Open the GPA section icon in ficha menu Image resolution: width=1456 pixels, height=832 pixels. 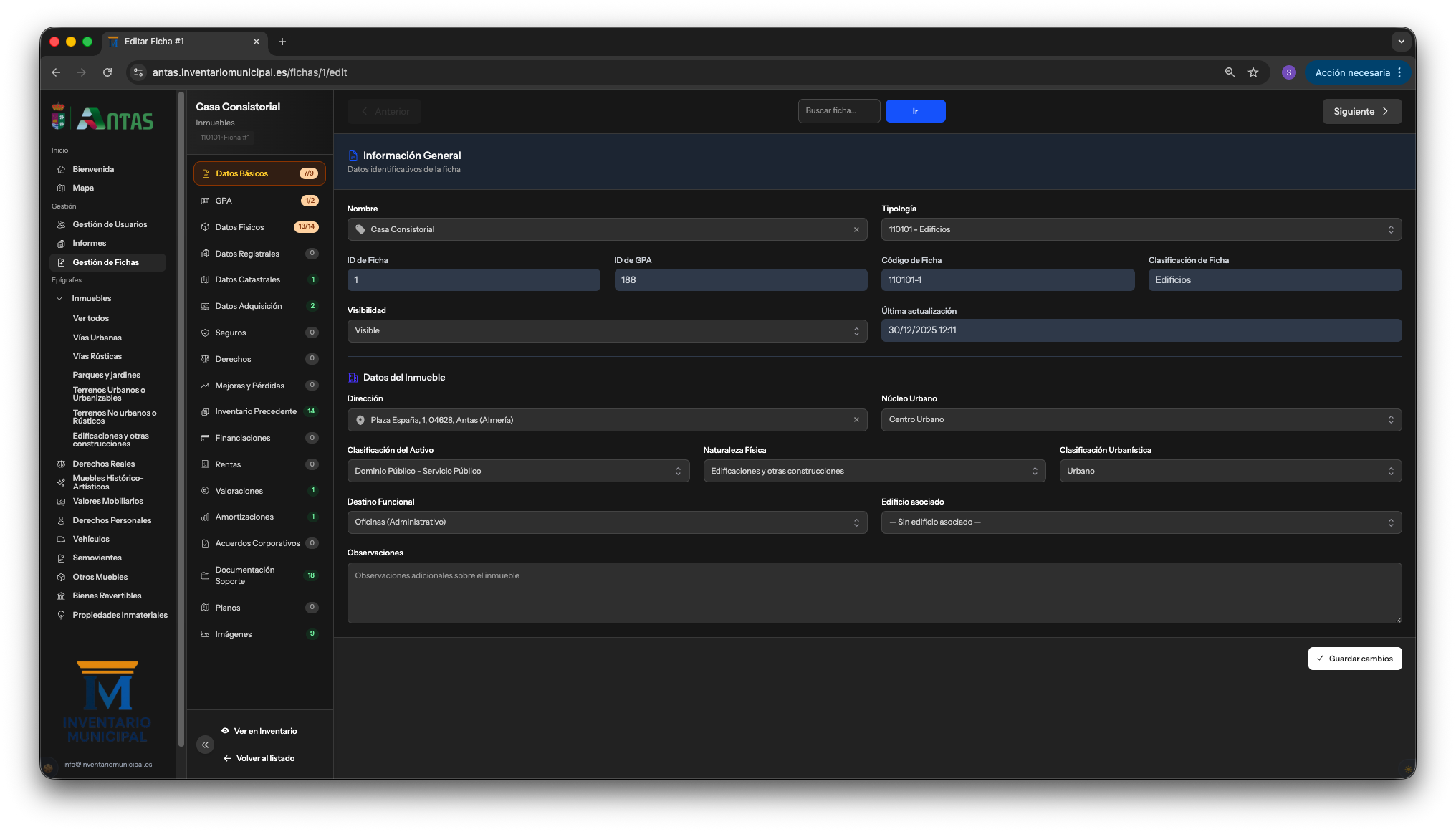coord(204,201)
